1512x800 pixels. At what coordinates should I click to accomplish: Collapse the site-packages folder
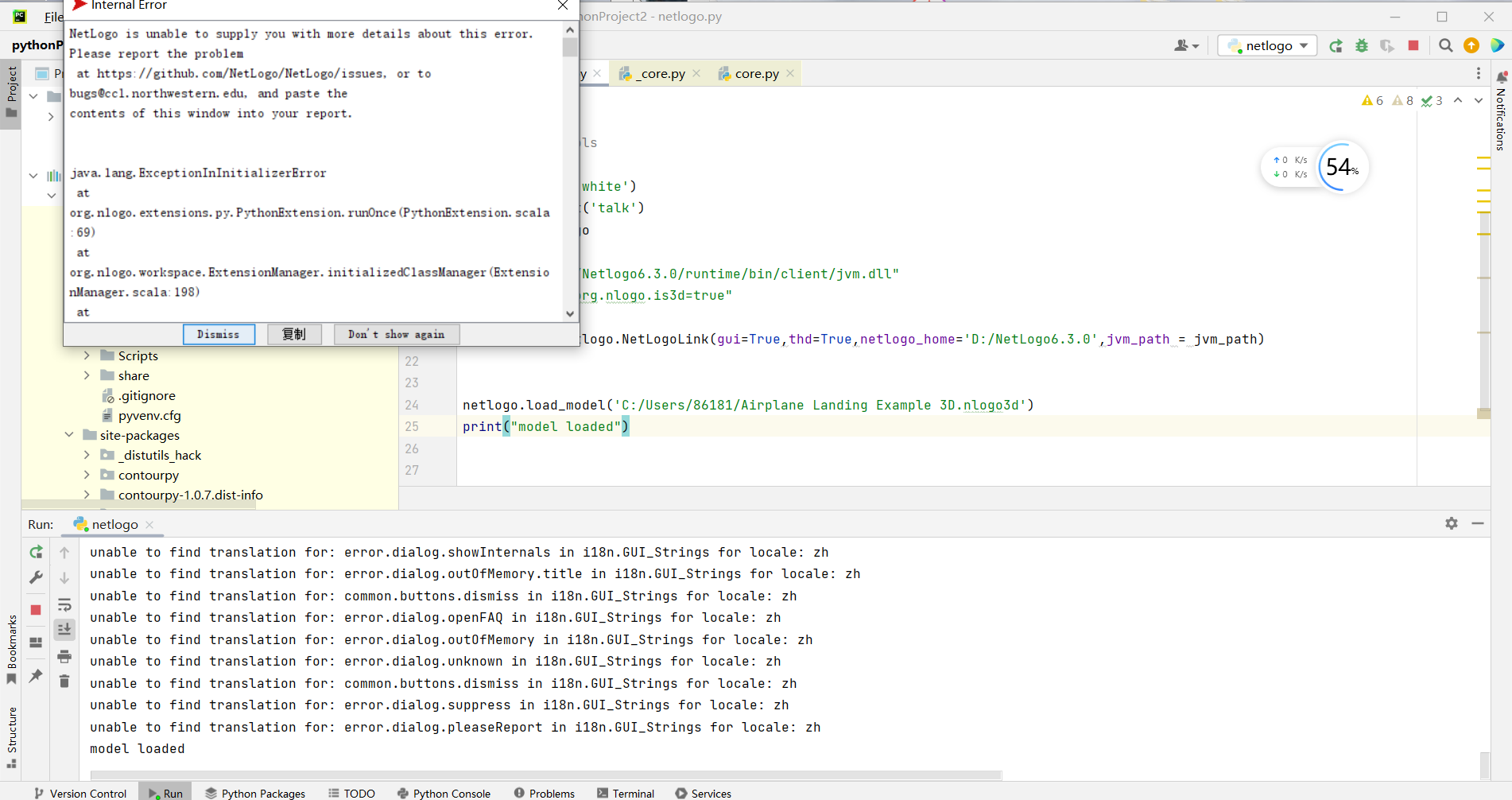pos(69,435)
